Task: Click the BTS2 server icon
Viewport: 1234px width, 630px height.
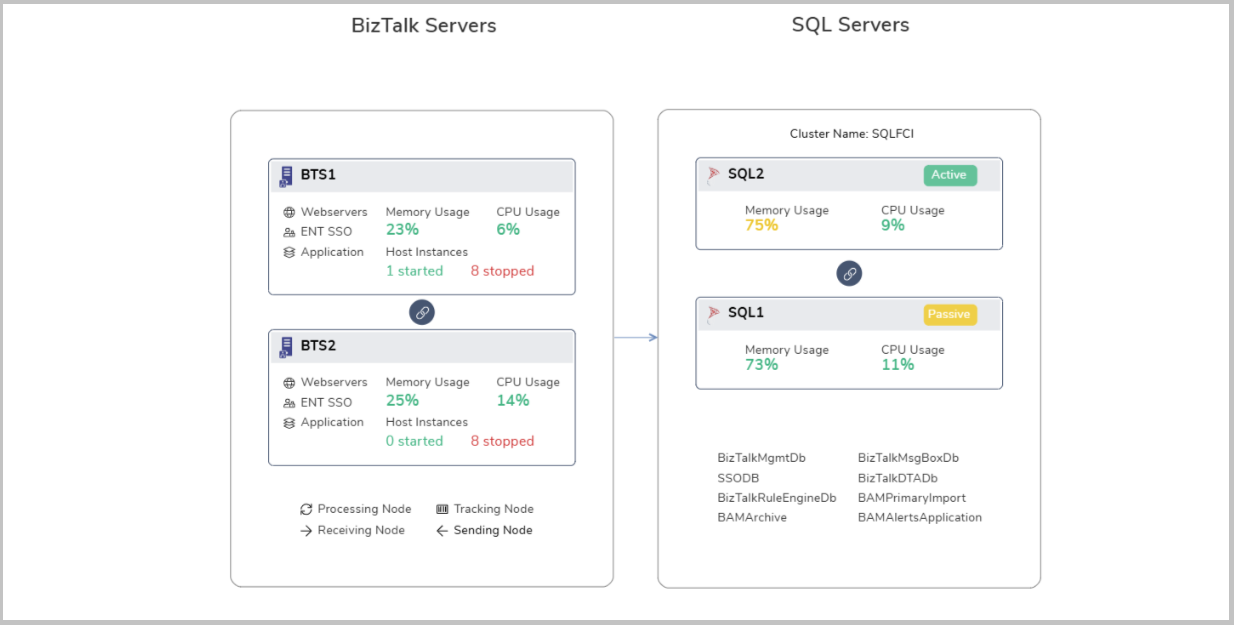Action: coord(286,347)
